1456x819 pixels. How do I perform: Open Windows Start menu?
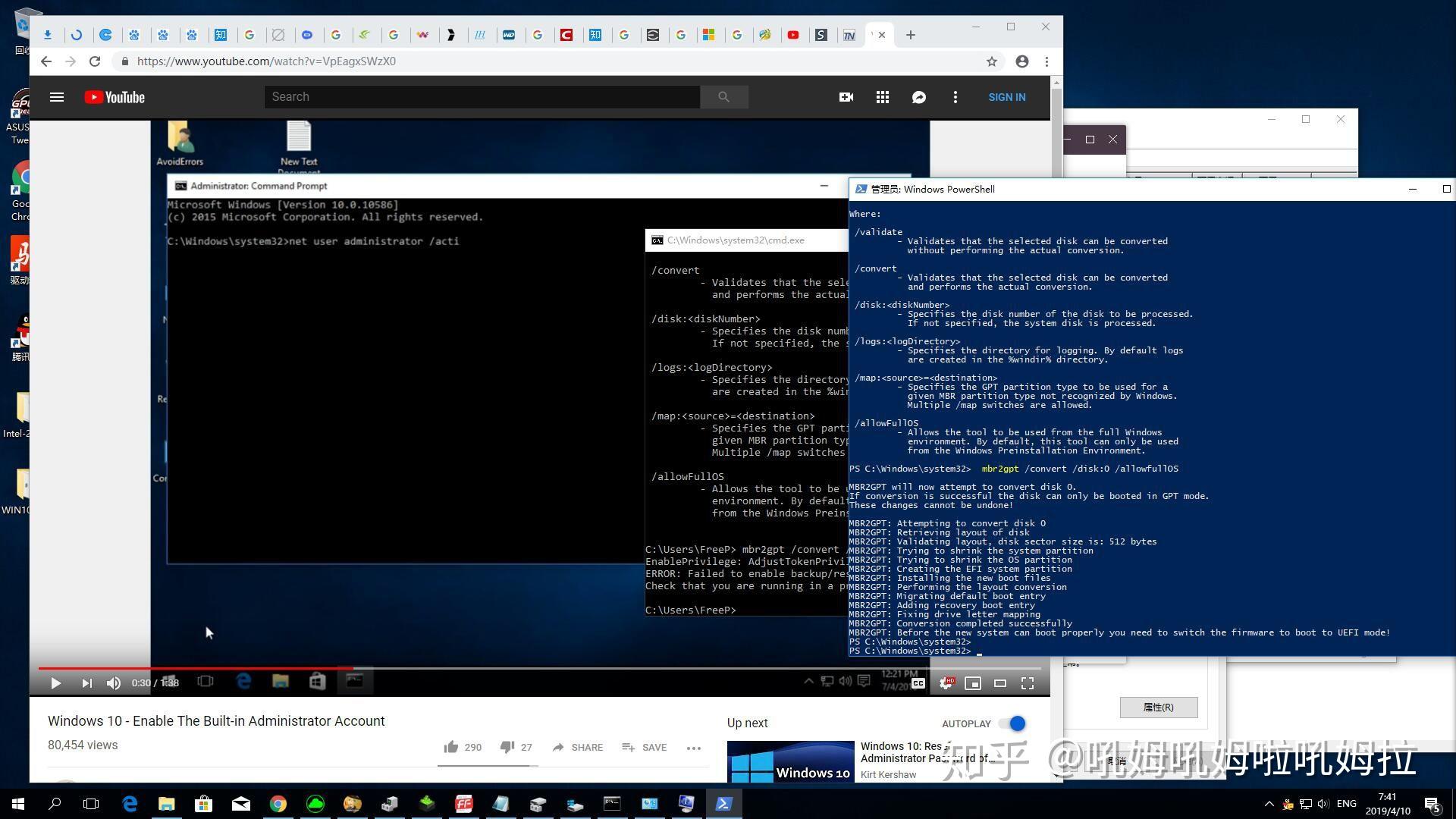[18, 804]
